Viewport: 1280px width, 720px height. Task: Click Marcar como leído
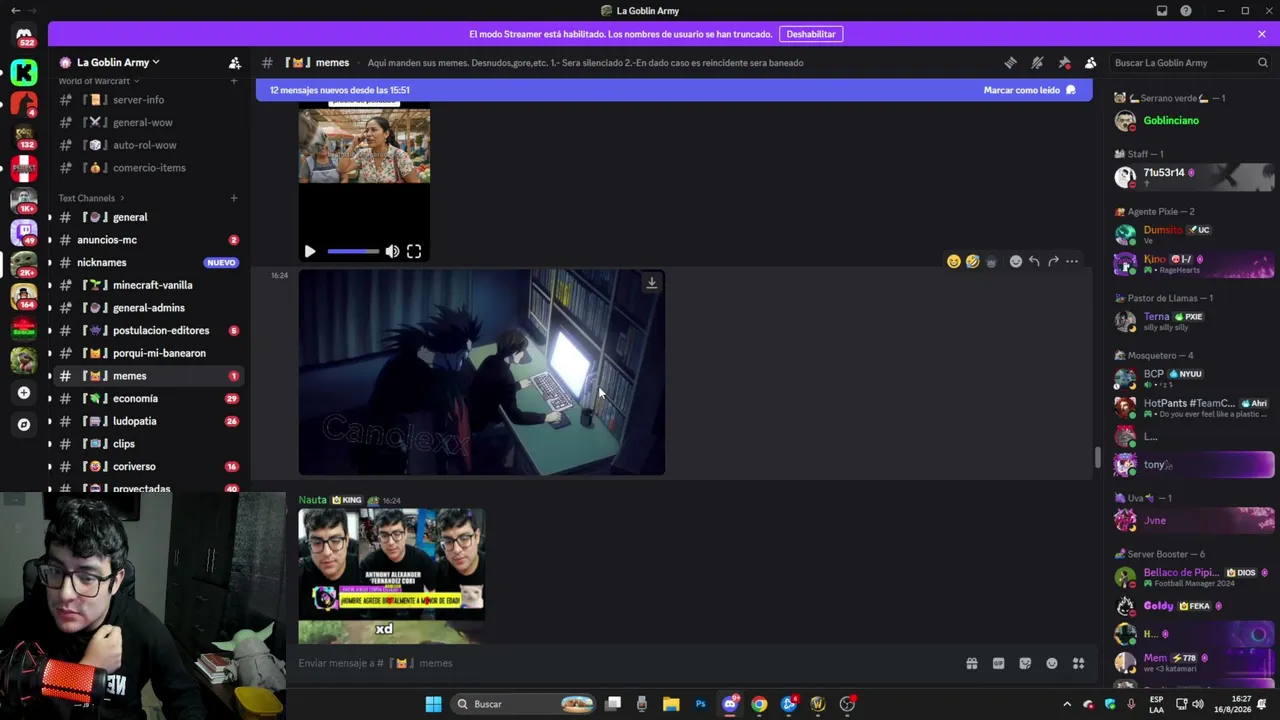1029,90
